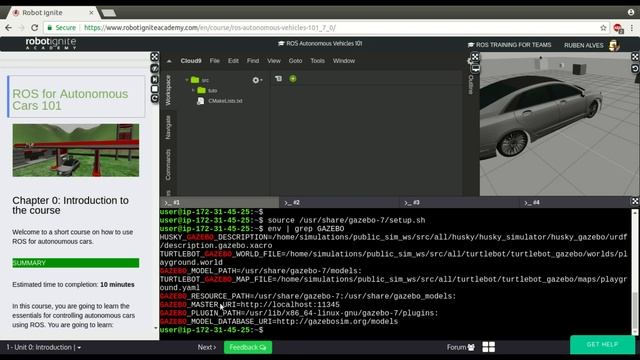Maximize the notebook panel with the fullscreen icon
This screenshot has width=640, height=360.
[x=155, y=57]
